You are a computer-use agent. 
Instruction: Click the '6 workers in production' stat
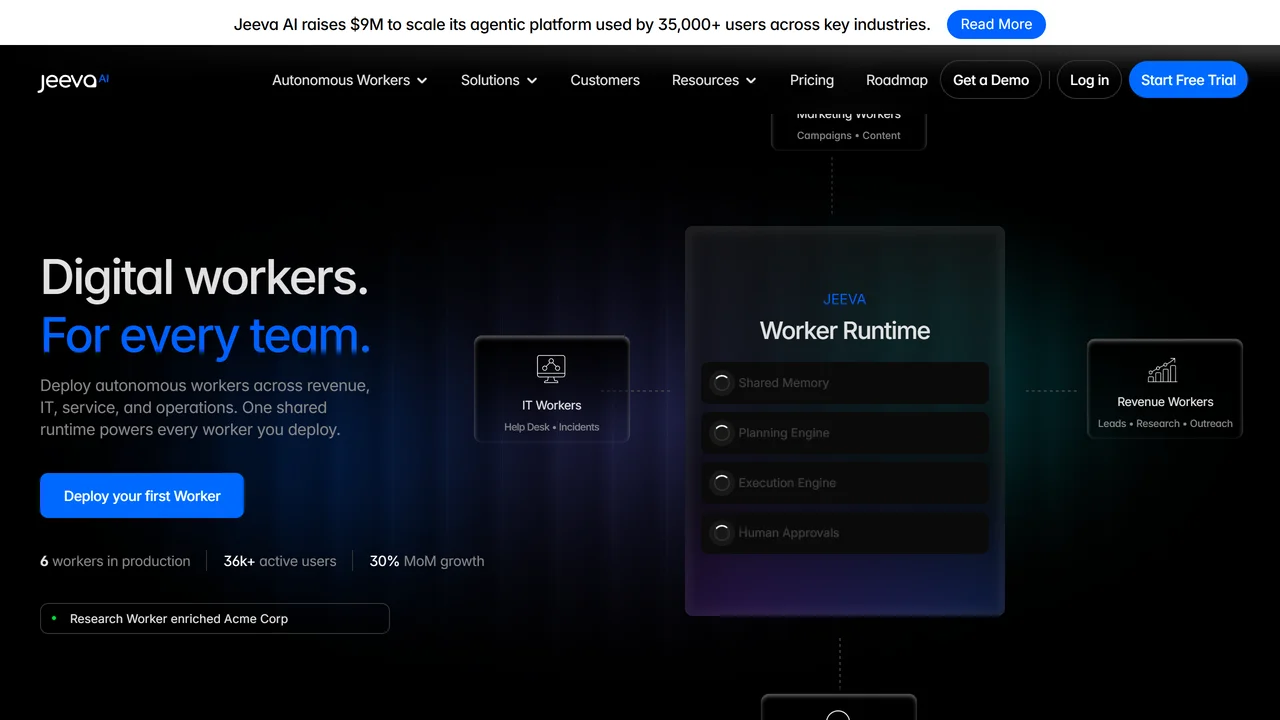click(x=115, y=561)
